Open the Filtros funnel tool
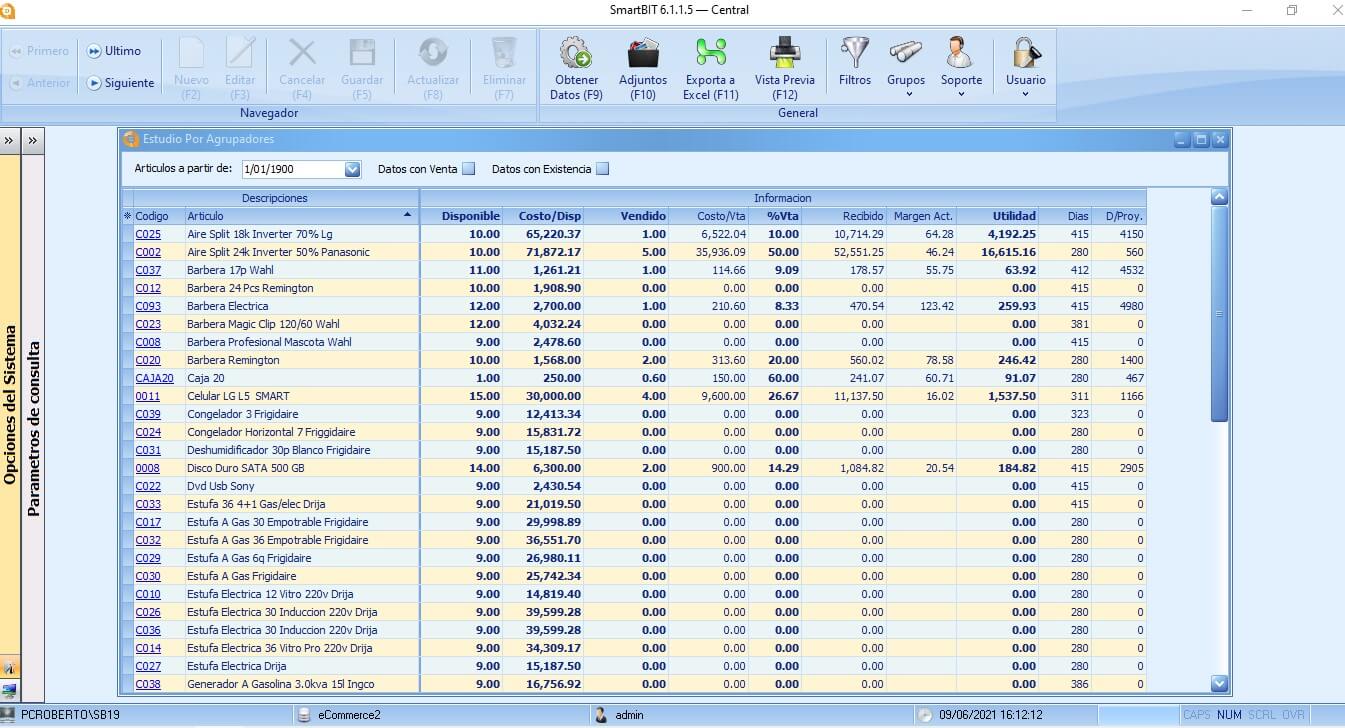This screenshot has width=1345, height=728. [855, 62]
